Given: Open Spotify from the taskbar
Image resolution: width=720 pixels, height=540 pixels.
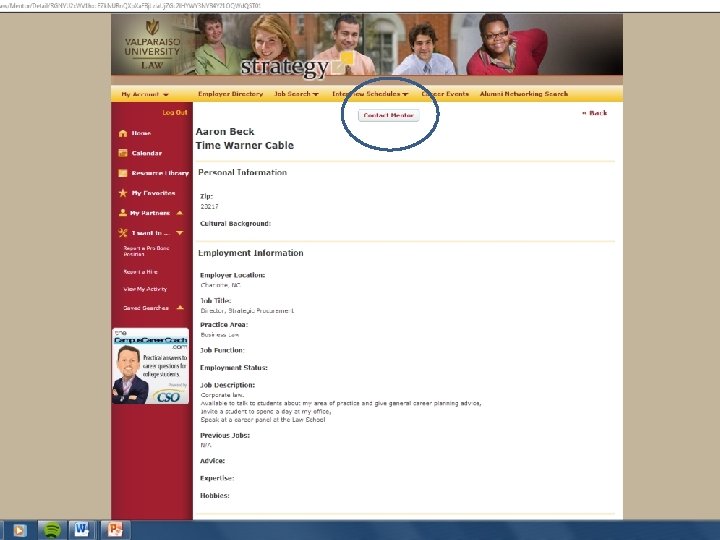Looking at the screenshot, I should point(52,530).
